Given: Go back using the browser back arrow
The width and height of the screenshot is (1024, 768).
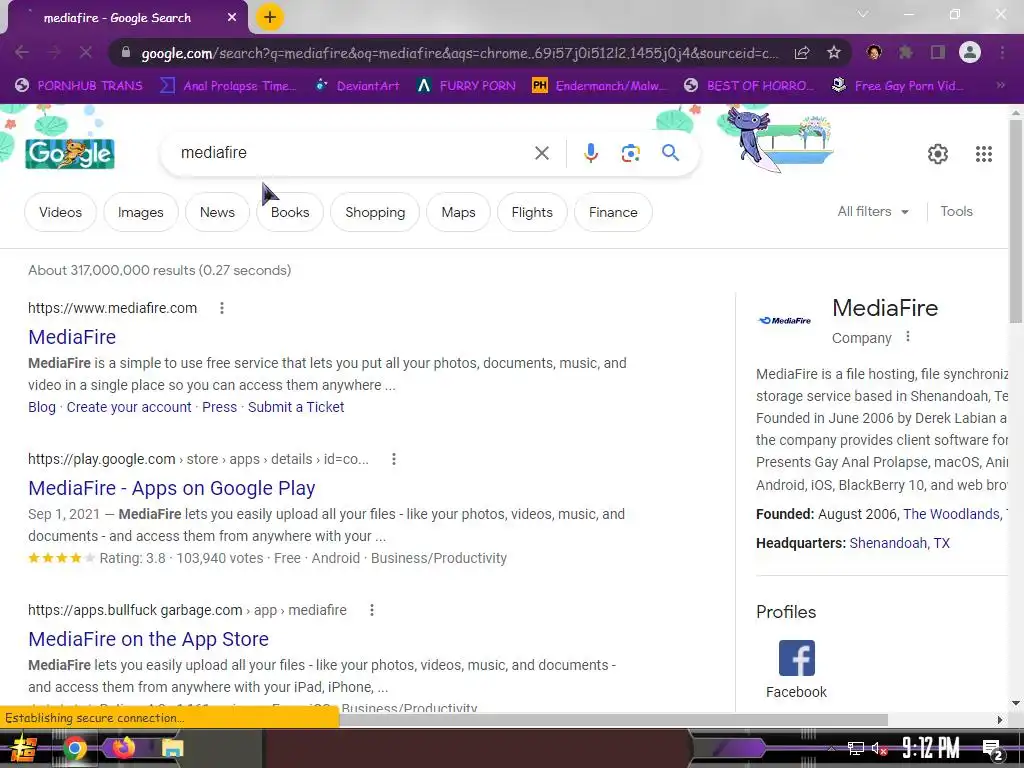Looking at the screenshot, I should point(22,52).
